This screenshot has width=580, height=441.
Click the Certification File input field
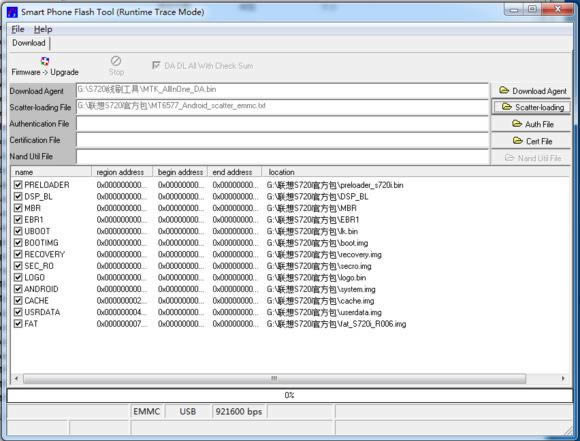(283, 140)
